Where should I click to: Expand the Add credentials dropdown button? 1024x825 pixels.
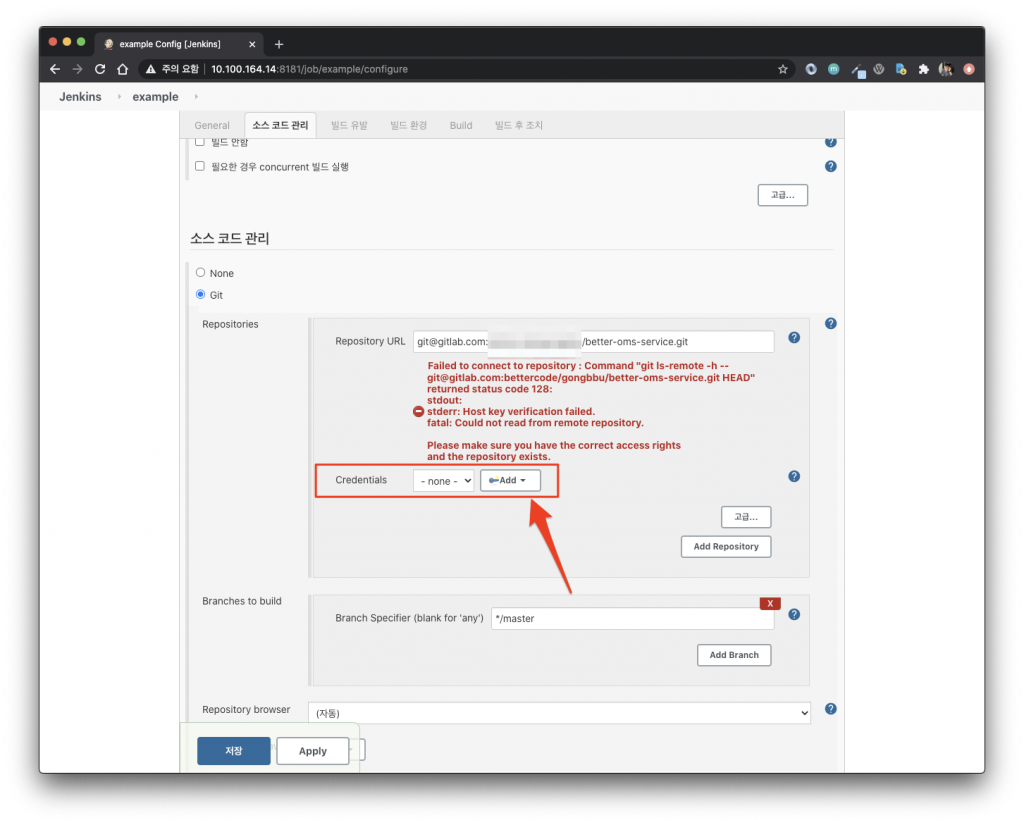click(x=510, y=481)
